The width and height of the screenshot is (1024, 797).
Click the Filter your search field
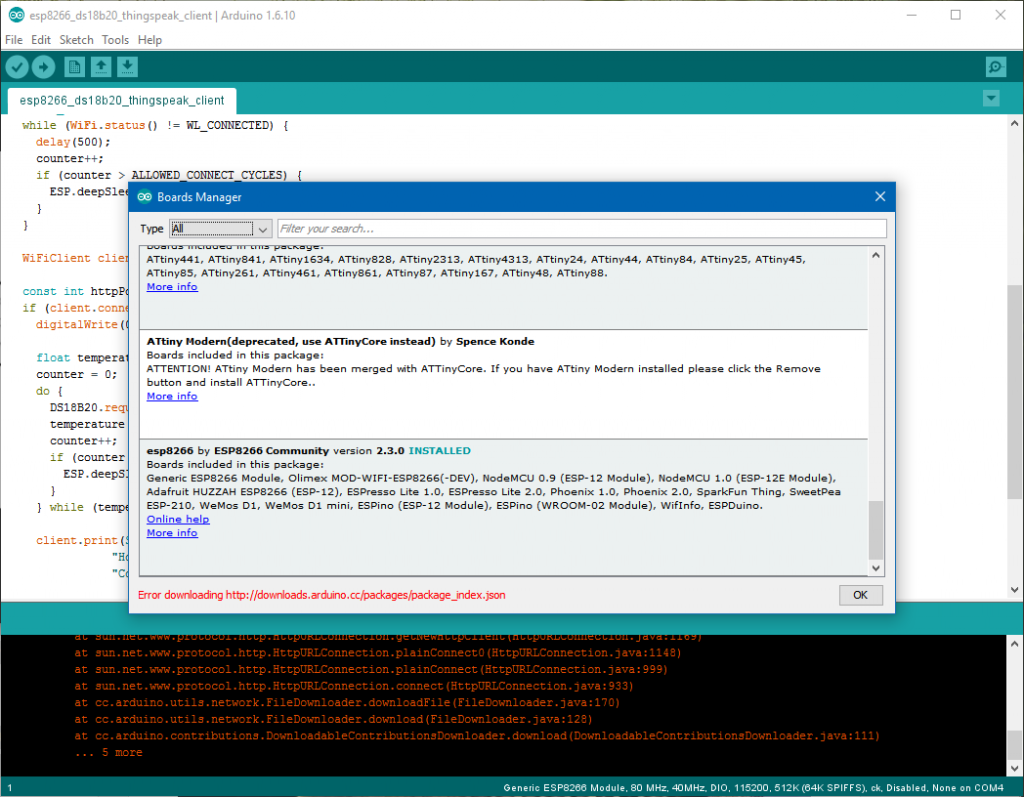581,229
